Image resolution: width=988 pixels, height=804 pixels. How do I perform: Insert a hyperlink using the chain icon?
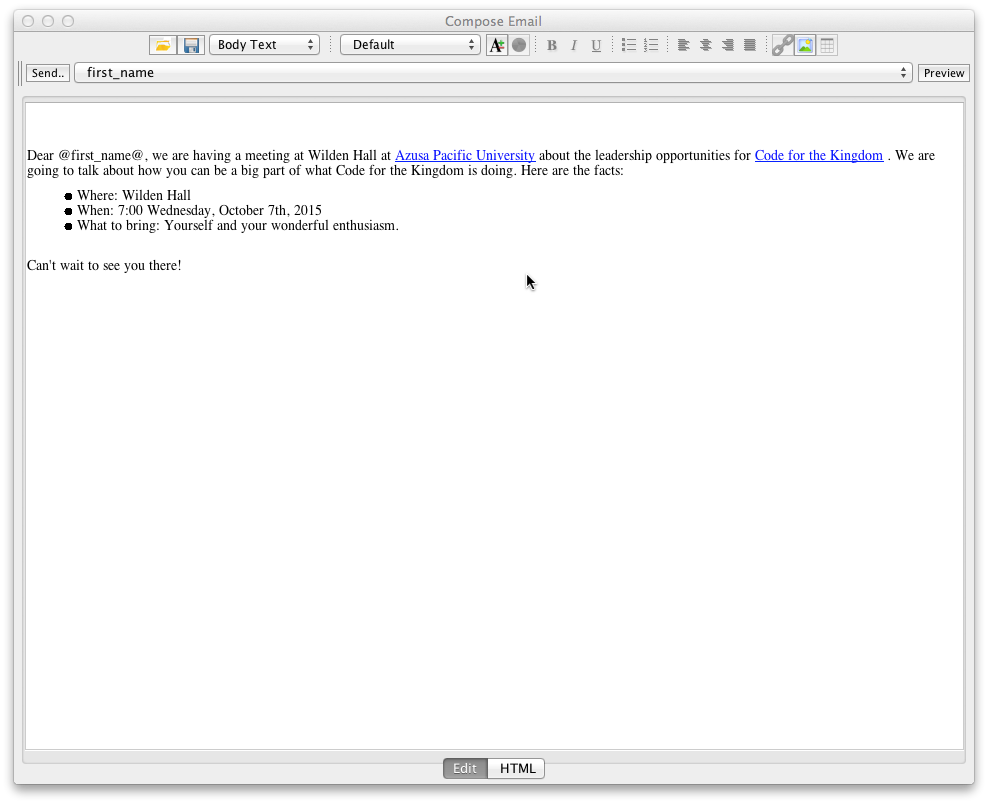click(x=782, y=44)
